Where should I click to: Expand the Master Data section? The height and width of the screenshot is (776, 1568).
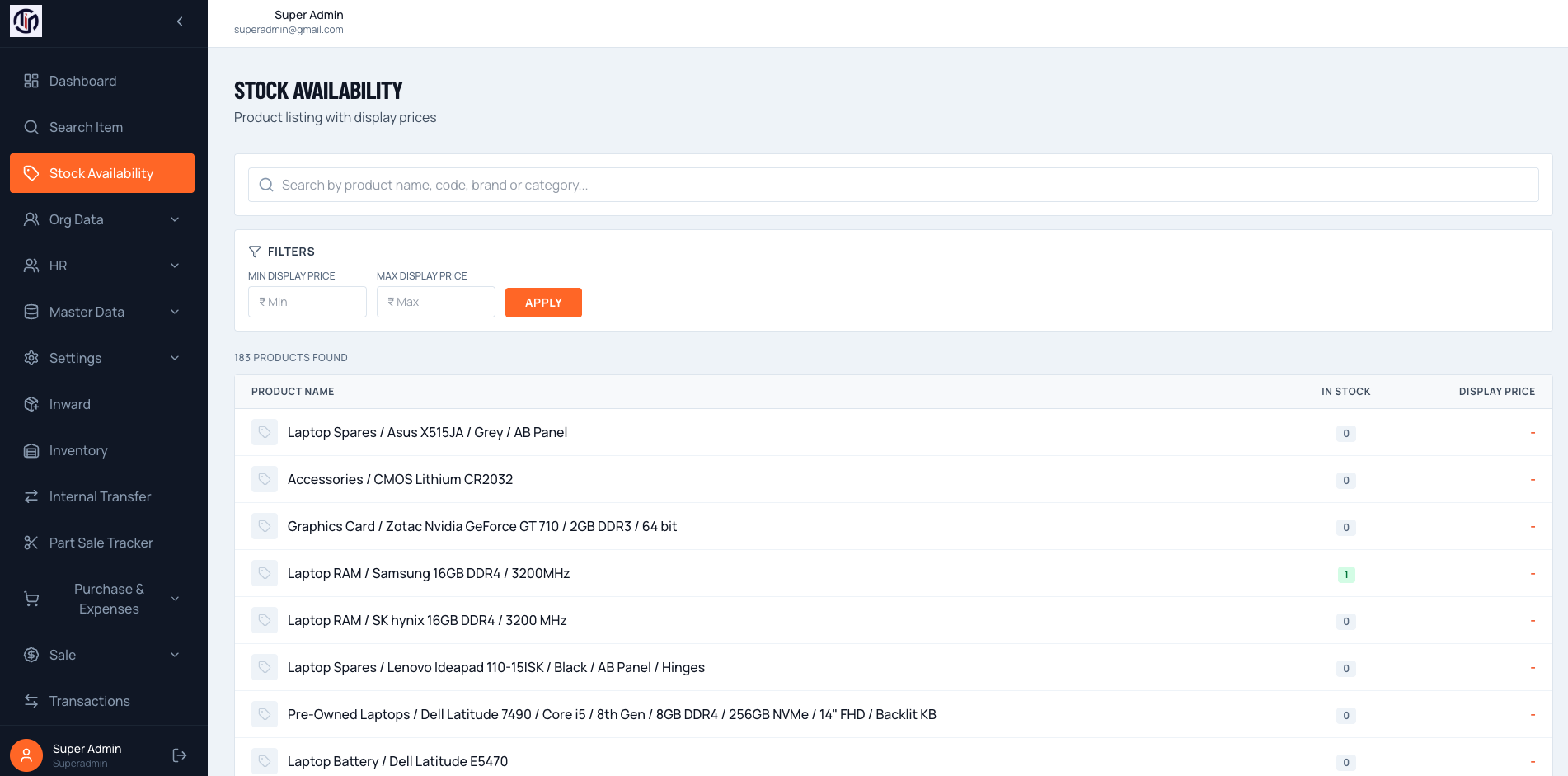[102, 312]
